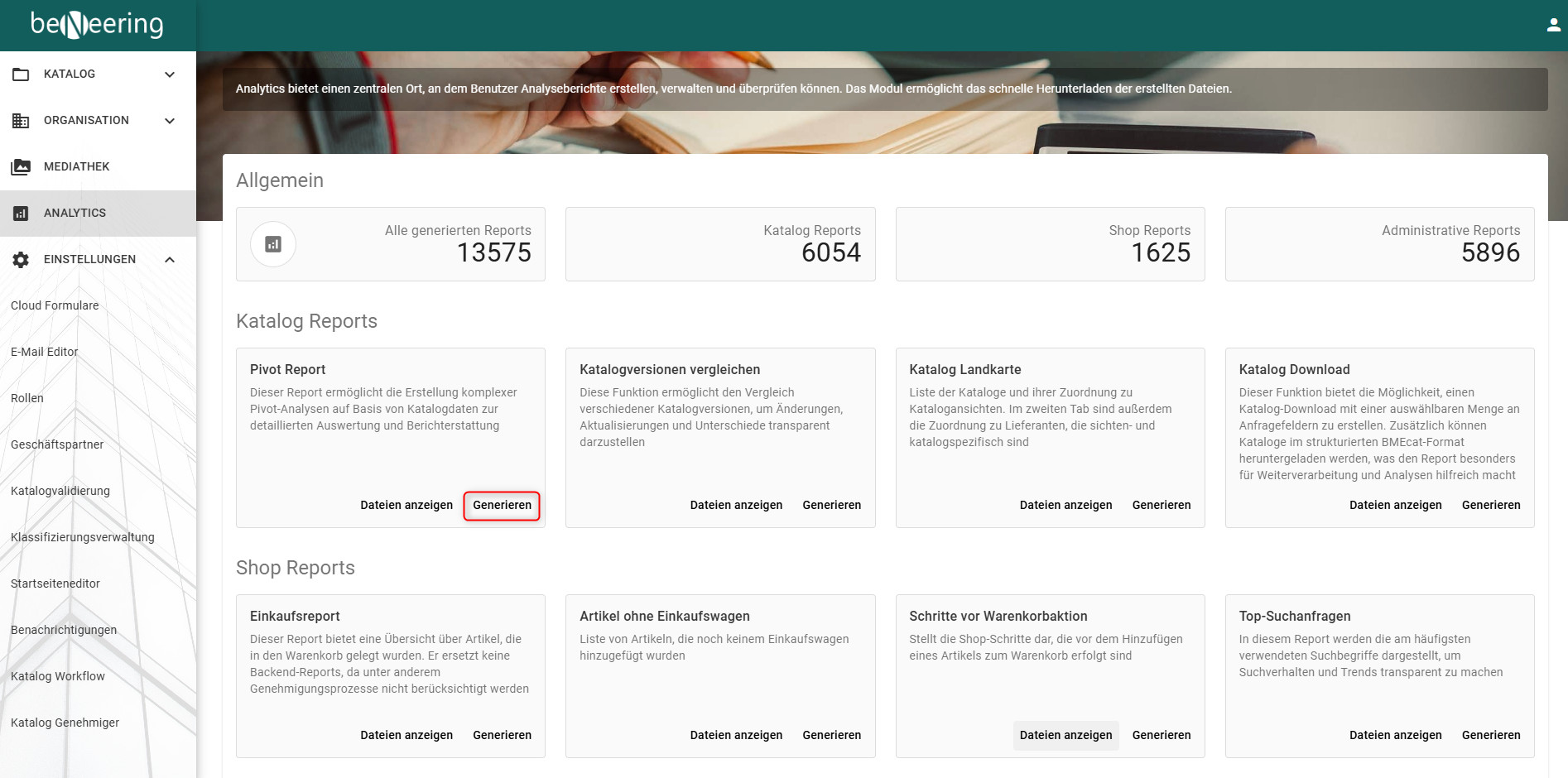This screenshot has width=1568, height=778.
Task: Generate the Katalog Landkarte report
Action: click(1162, 506)
